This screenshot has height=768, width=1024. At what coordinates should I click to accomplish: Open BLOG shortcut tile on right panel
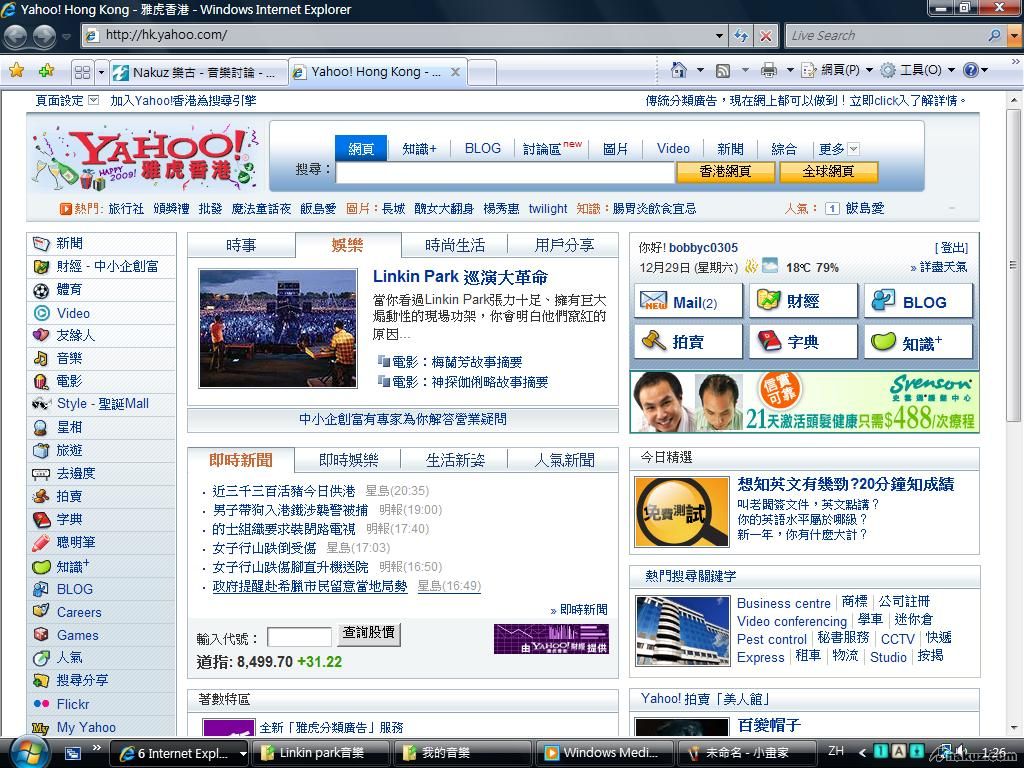(918, 301)
